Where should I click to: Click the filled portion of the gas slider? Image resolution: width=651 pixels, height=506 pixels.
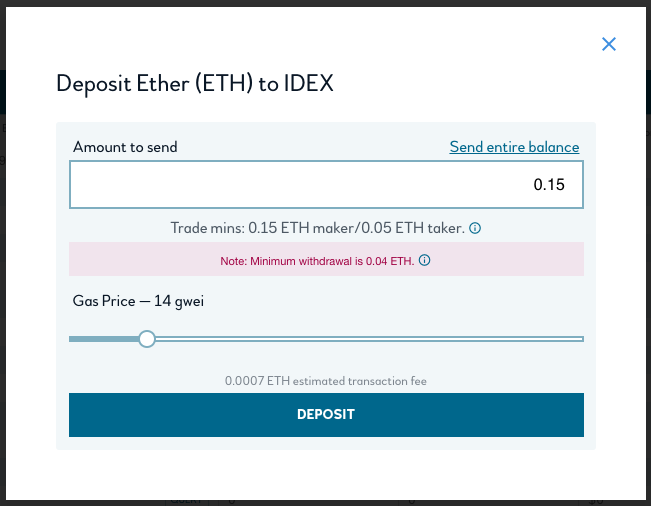[104, 339]
